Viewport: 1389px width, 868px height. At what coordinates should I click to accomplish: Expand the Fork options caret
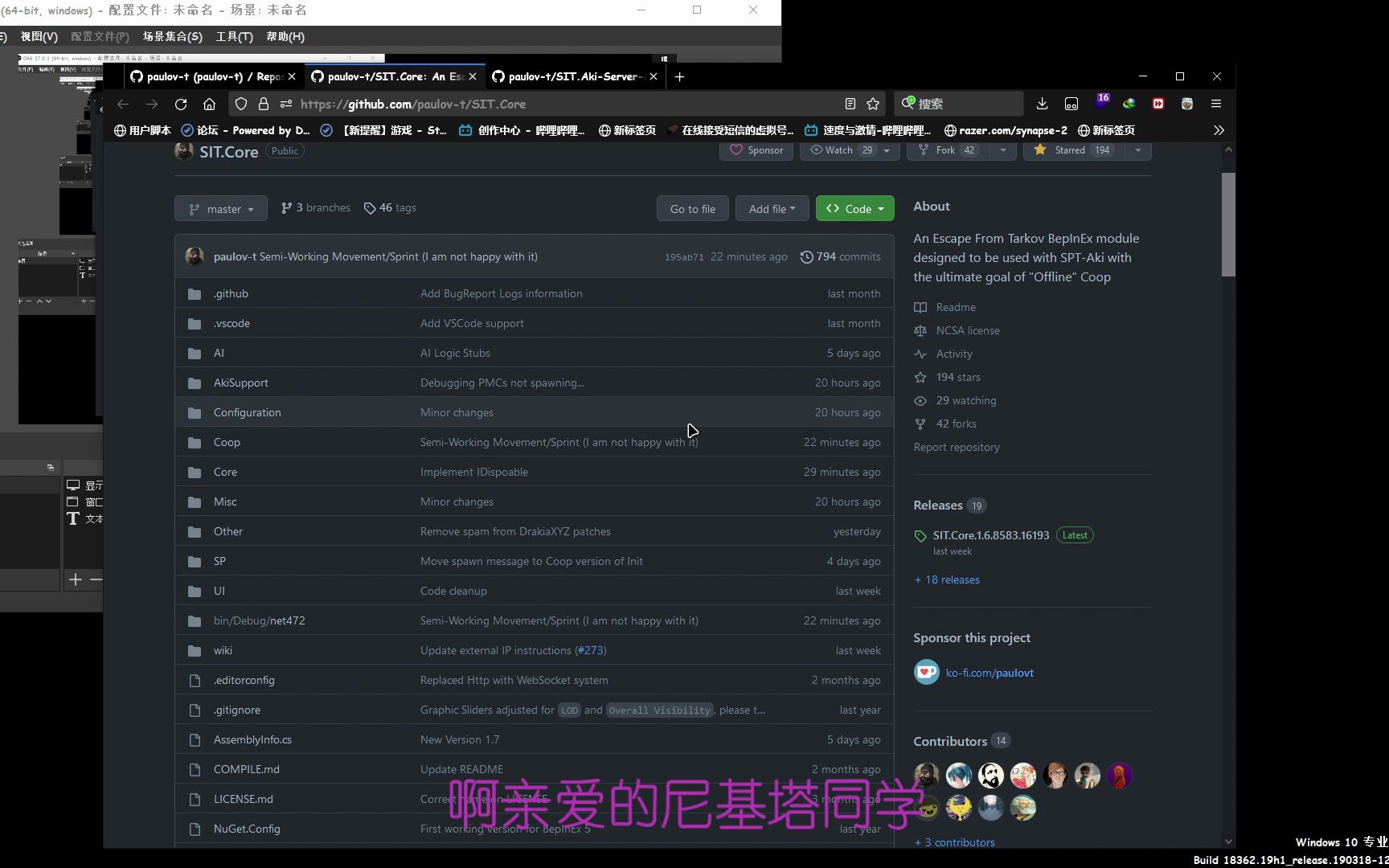click(x=1002, y=150)
